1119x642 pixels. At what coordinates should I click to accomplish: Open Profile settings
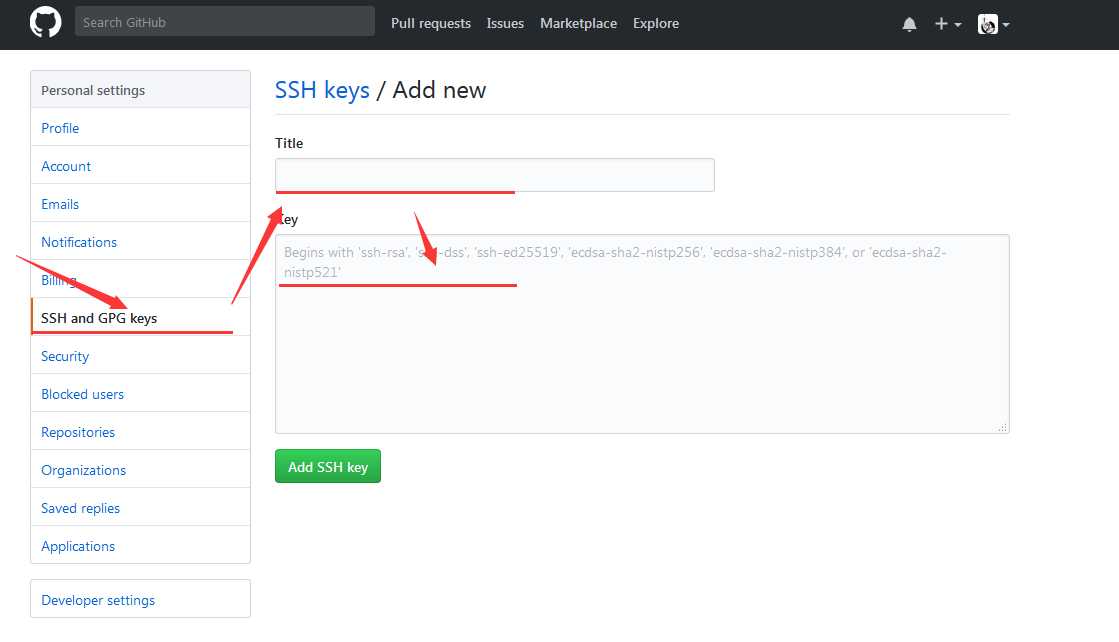click(141, 128)
